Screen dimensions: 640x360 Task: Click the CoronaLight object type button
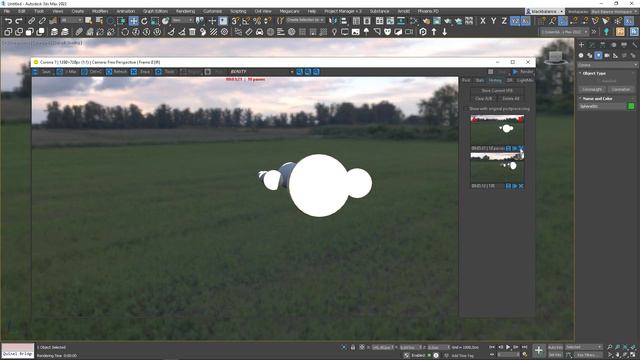(592, 89)
